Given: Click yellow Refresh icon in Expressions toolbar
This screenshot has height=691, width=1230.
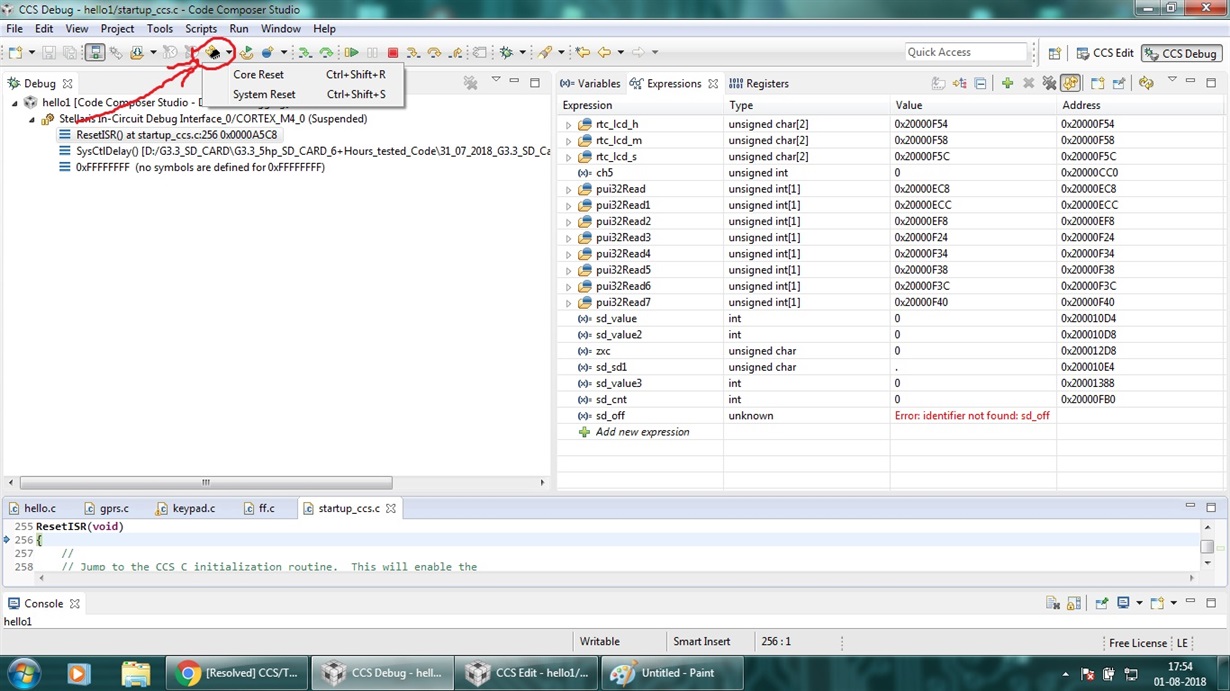Looking at the screenshot, I should (1146, 83).
